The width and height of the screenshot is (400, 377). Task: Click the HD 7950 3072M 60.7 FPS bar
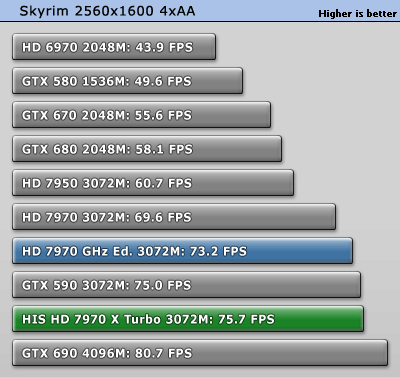pos(153,183)
